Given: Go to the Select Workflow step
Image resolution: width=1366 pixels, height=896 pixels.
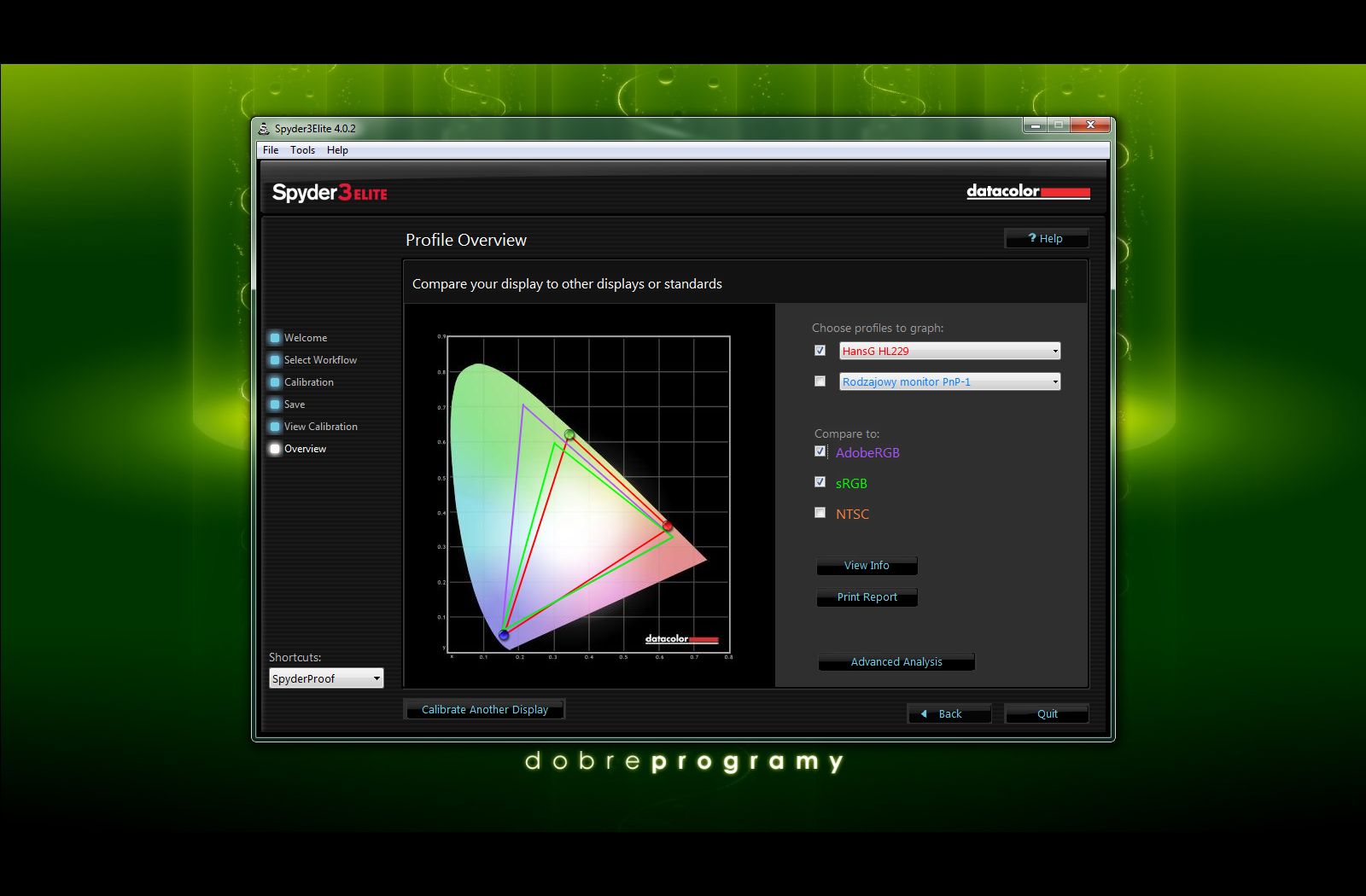Looking at the screenshot, I should tap(320, 360).
